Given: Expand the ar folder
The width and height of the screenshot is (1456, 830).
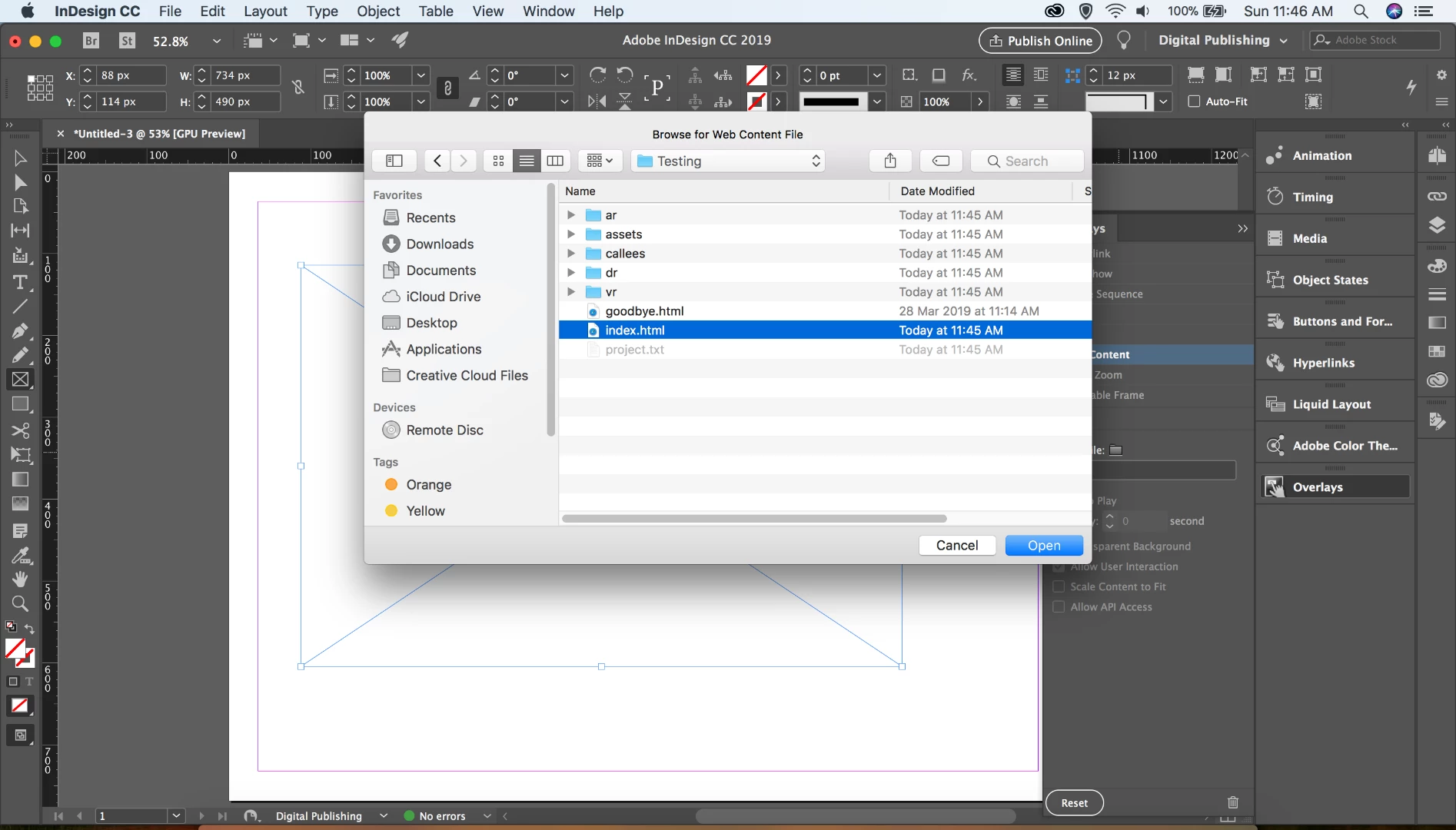Looking at the screenshot, I should (x=570, y=215).
